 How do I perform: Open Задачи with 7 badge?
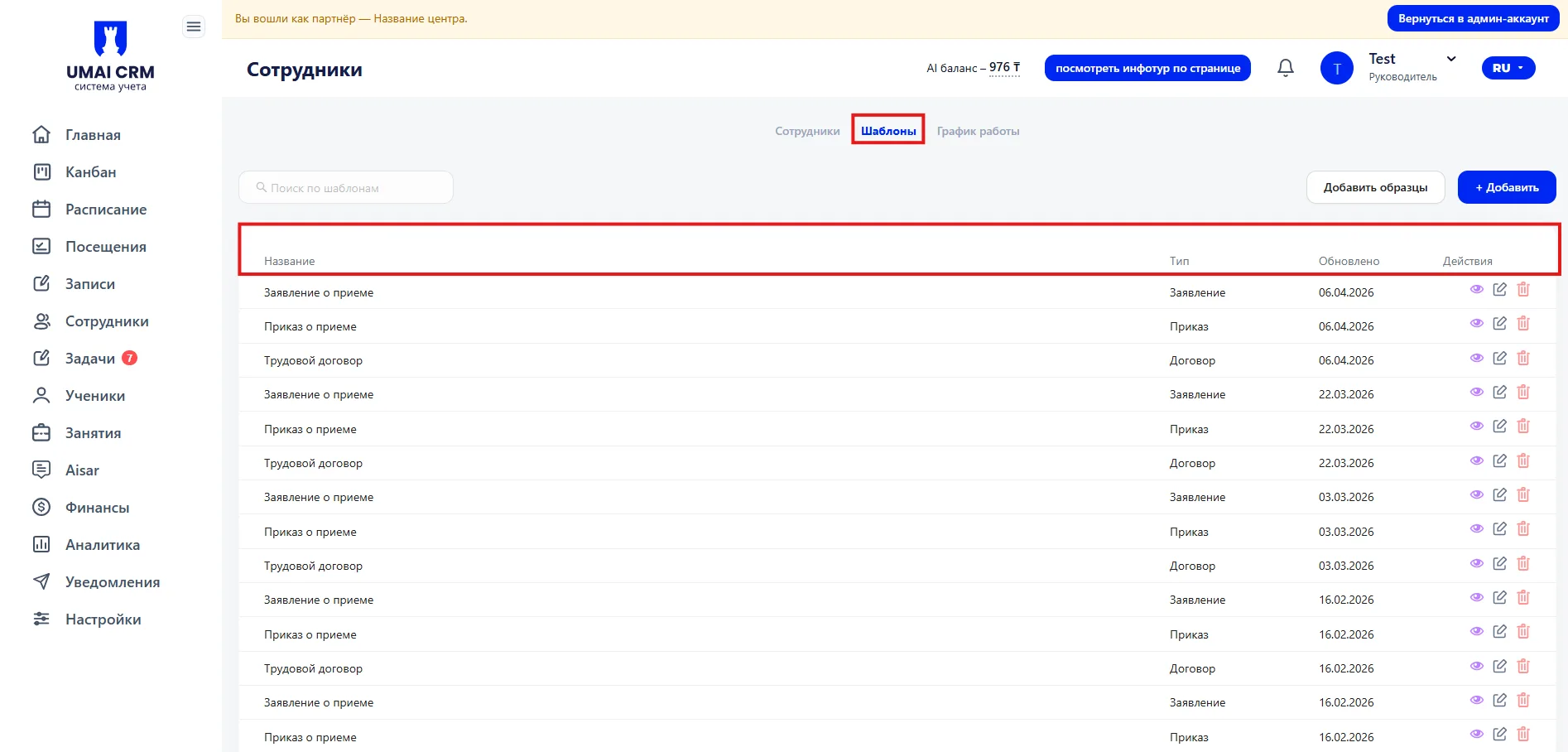click(x=84, y=358)
